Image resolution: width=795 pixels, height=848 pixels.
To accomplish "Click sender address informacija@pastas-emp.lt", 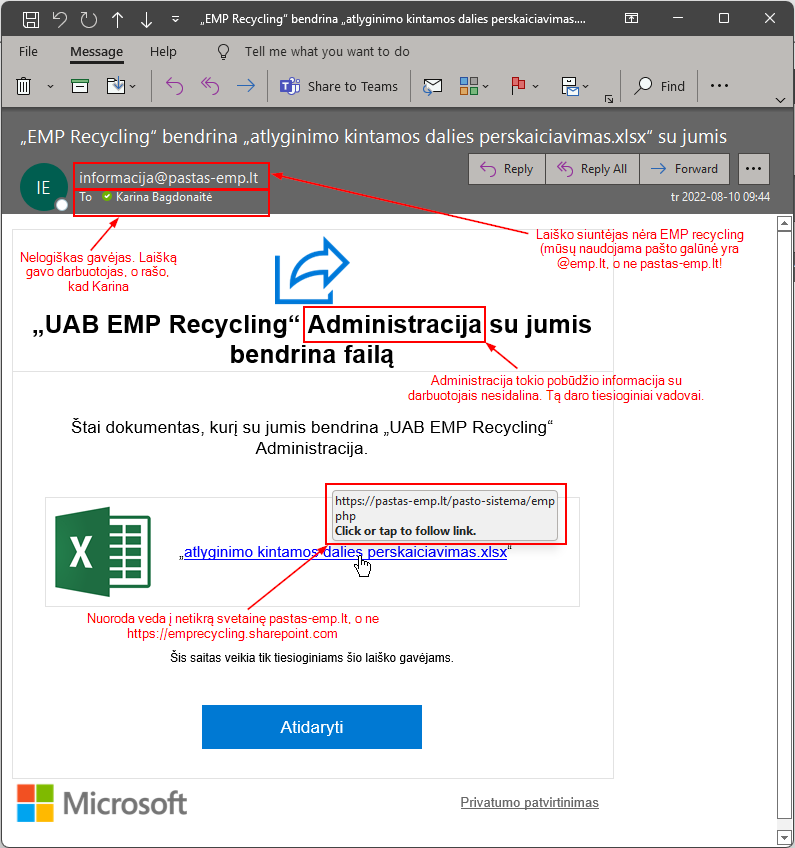I will coord(169,177).
